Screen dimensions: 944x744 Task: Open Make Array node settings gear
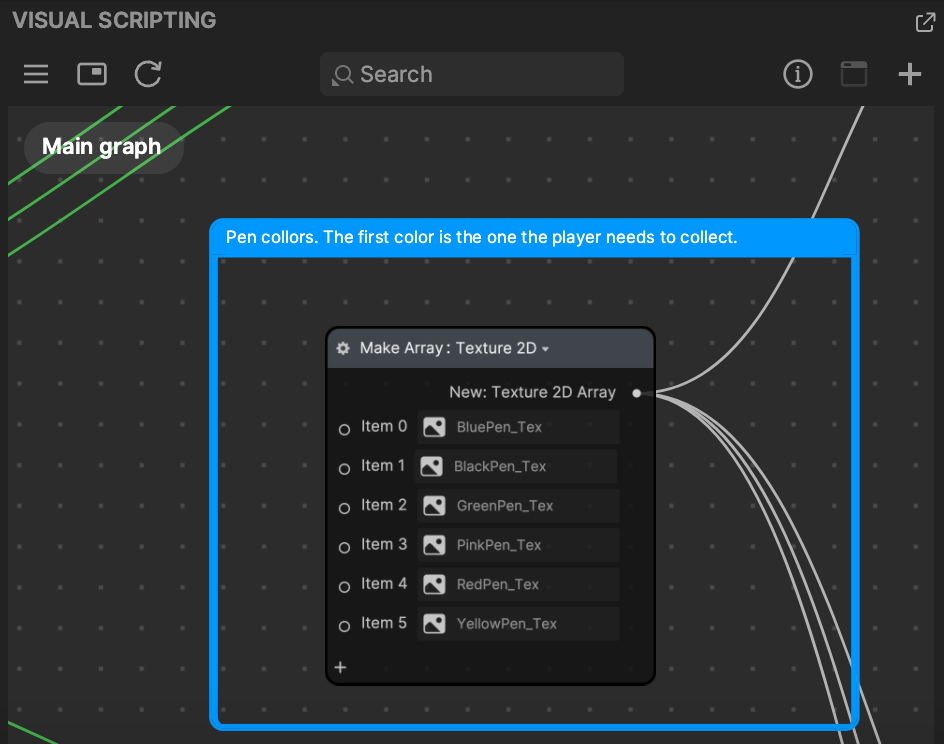click(343, 348)
